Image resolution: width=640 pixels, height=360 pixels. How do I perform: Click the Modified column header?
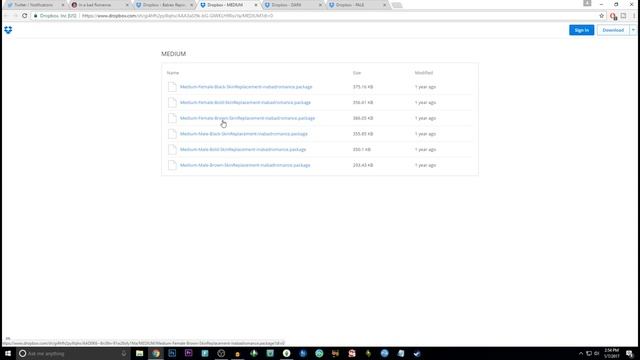pos(424,73)
